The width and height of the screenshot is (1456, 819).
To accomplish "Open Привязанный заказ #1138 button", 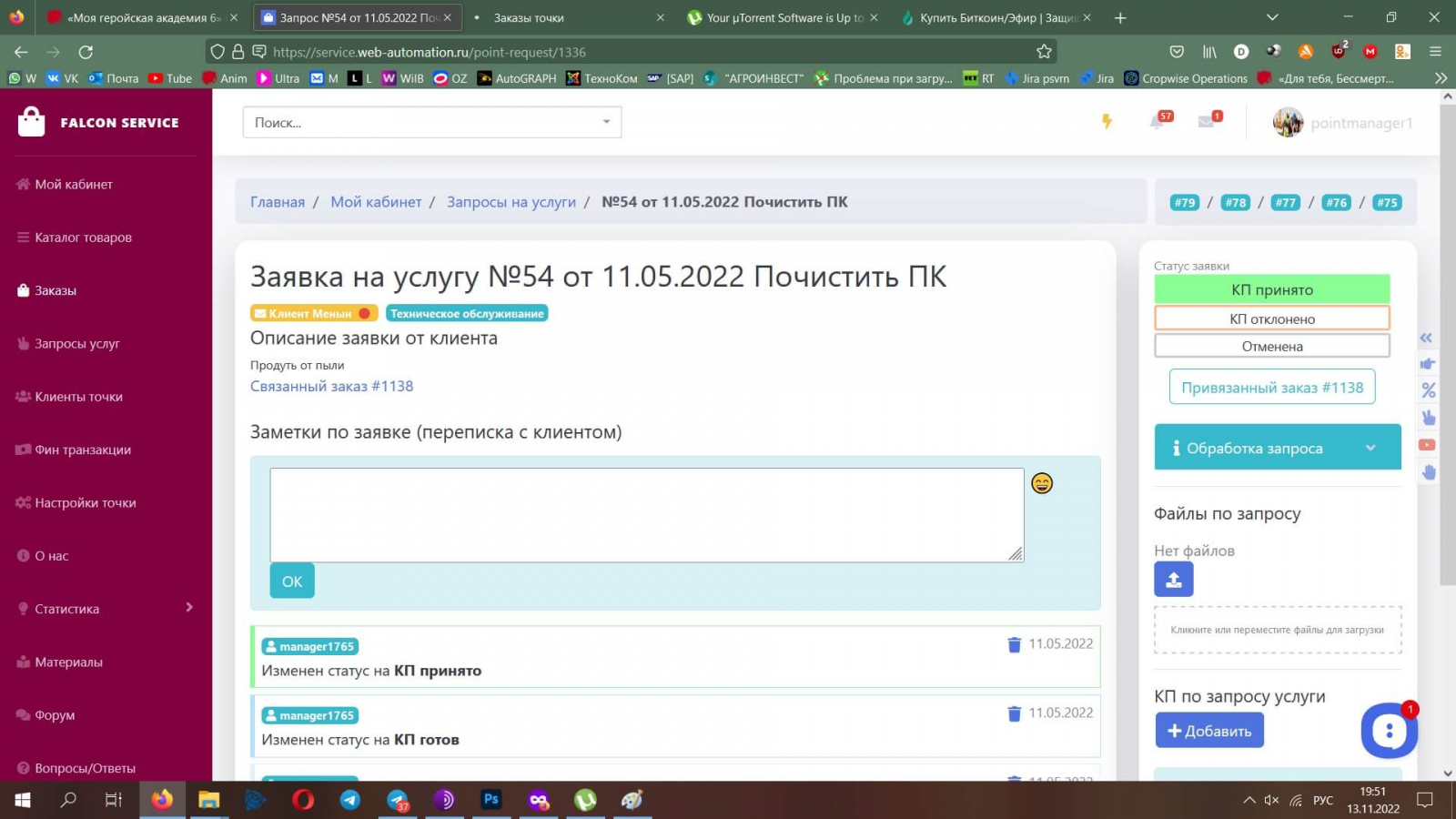I will pyautogui.click(x=1272, y=387).
